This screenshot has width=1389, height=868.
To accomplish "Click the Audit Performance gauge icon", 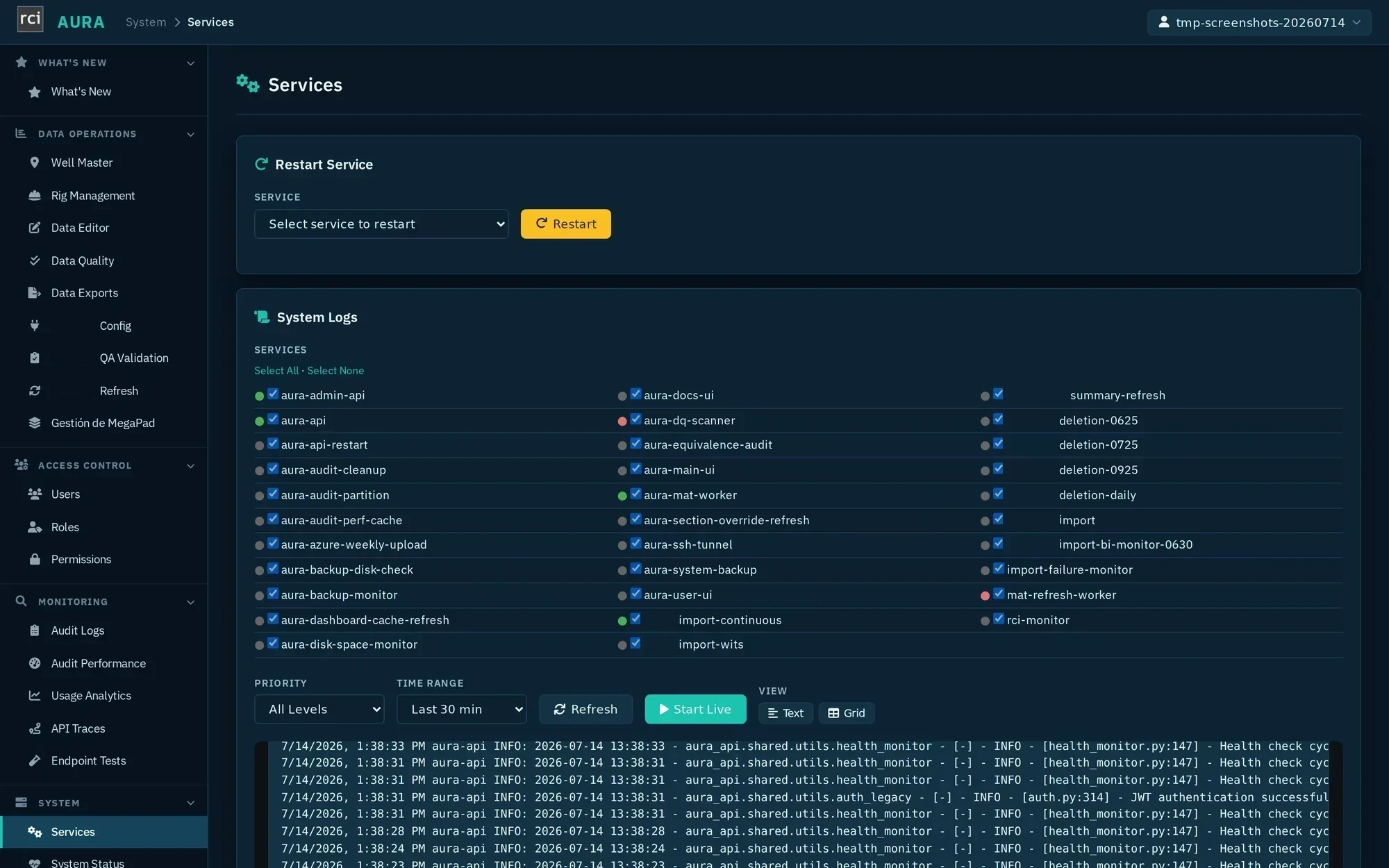I will coord(34,663).
